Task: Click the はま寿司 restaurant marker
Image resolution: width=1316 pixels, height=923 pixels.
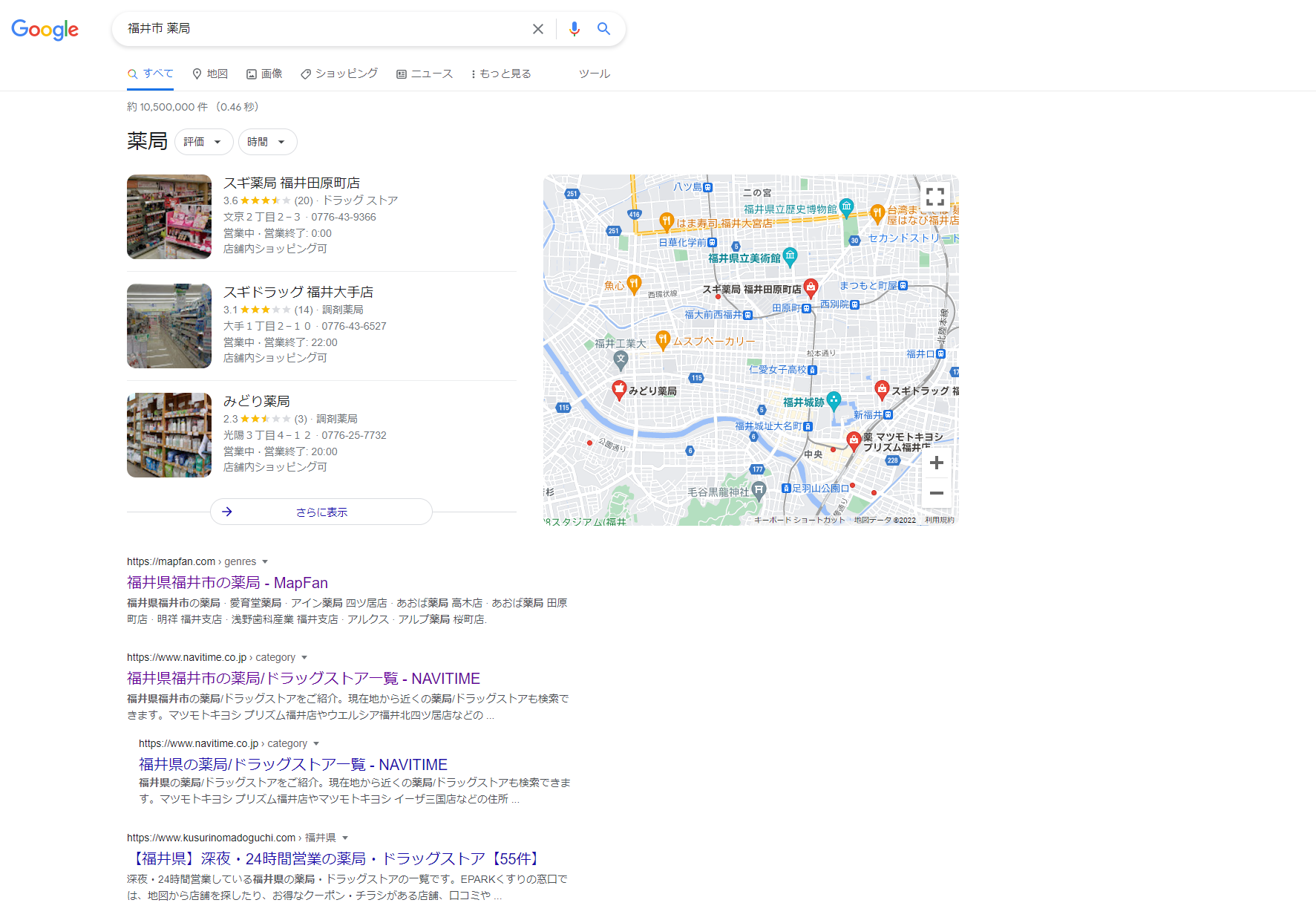Action: click(667, 221)
